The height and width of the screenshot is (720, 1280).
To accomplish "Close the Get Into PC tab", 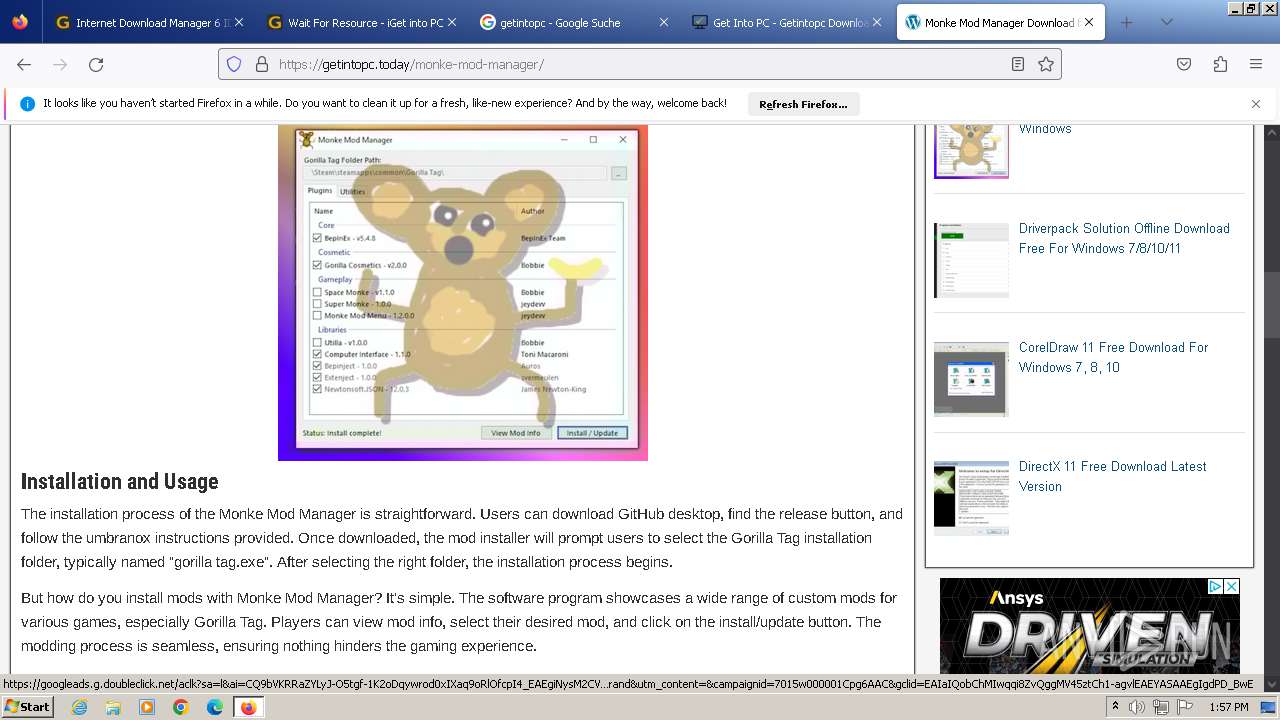I will 876,22.
